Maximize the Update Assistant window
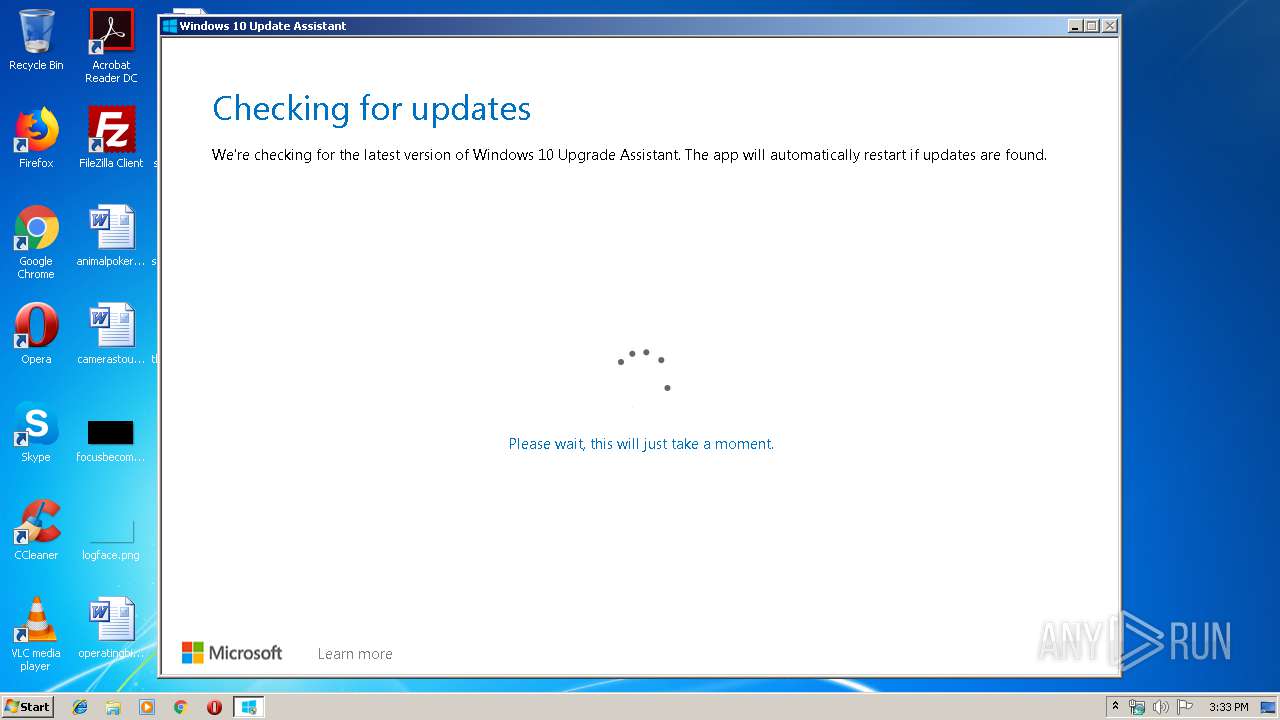This screenshot has width=1280, height=720. click(1091, 26)
